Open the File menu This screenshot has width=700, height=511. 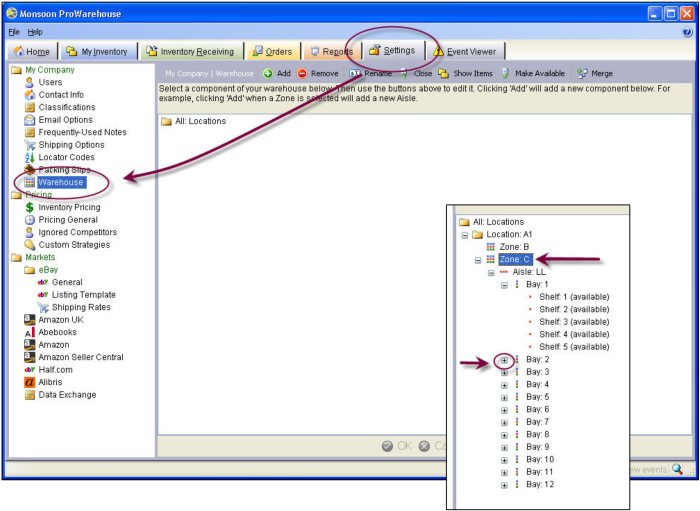click(14, 32)
